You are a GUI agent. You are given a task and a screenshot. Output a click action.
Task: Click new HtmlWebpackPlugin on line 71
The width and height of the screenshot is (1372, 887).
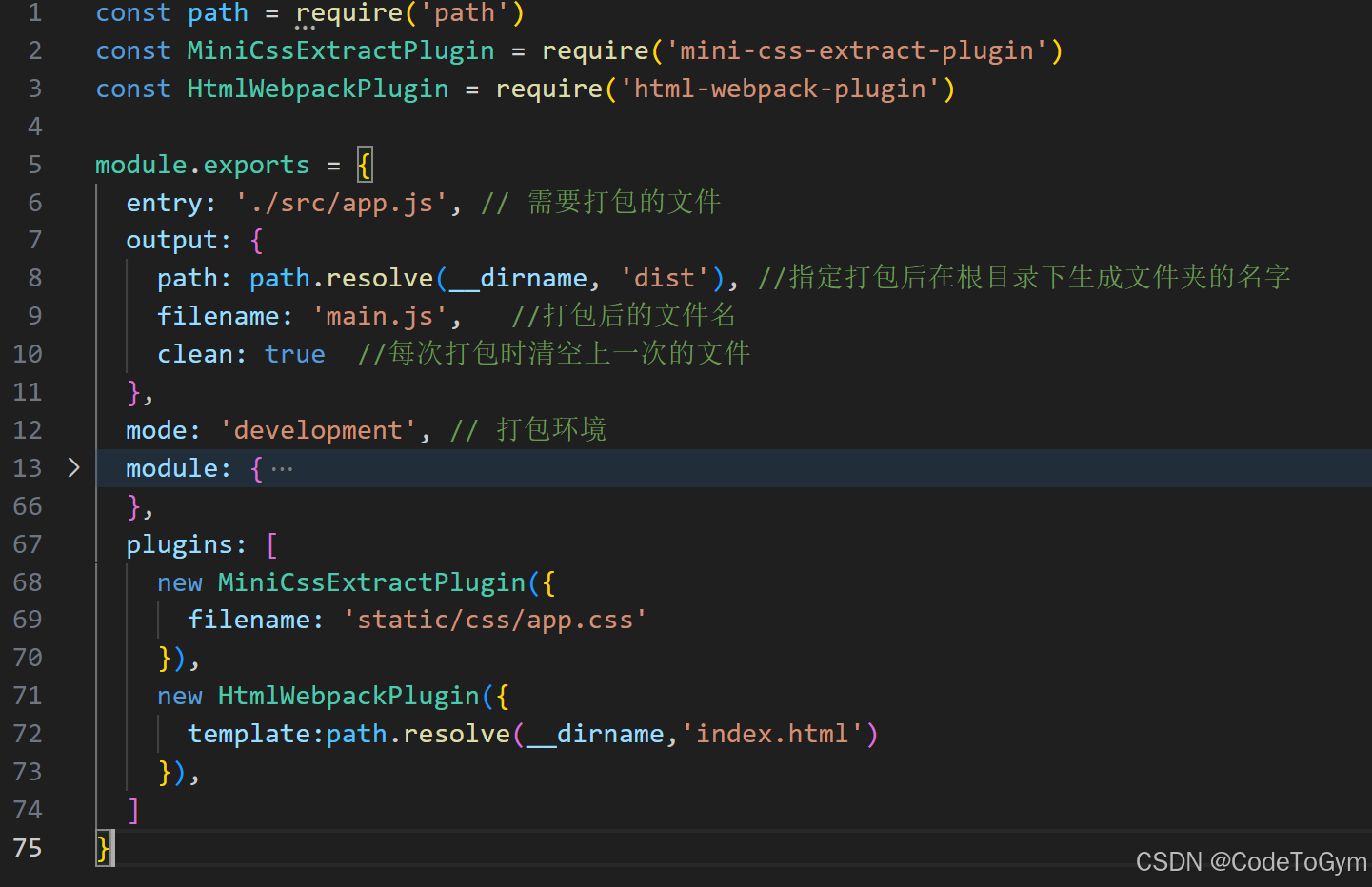coord(318,696)
